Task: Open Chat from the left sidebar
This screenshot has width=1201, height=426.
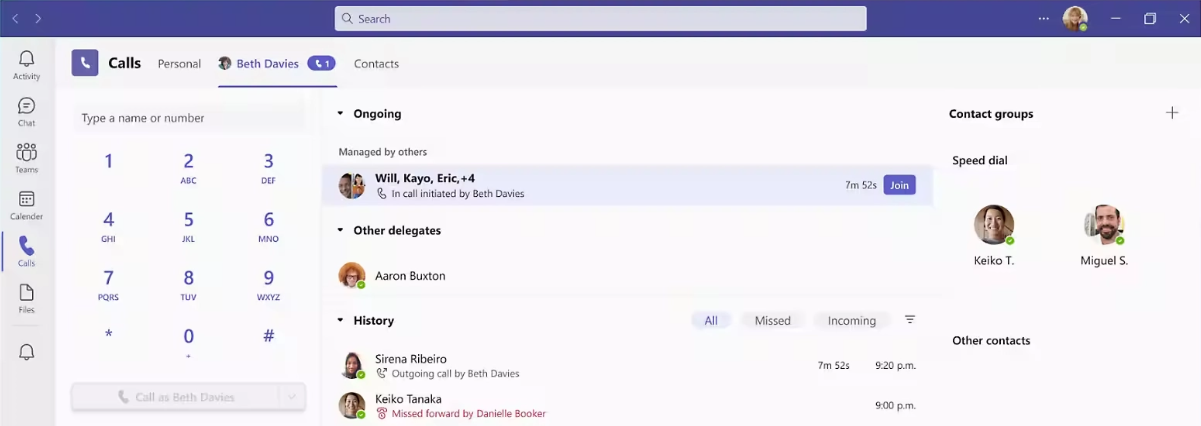Action: 26,111
